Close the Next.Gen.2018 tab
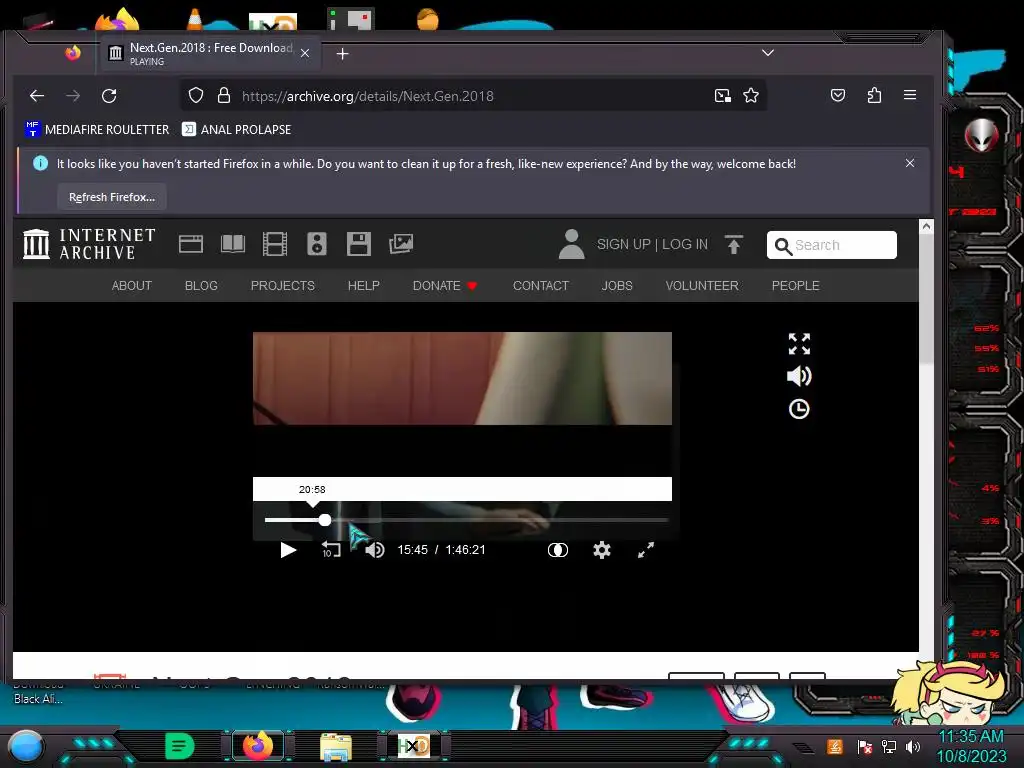The width and height of the screenshot is (1024, 768). pos(305,54)
